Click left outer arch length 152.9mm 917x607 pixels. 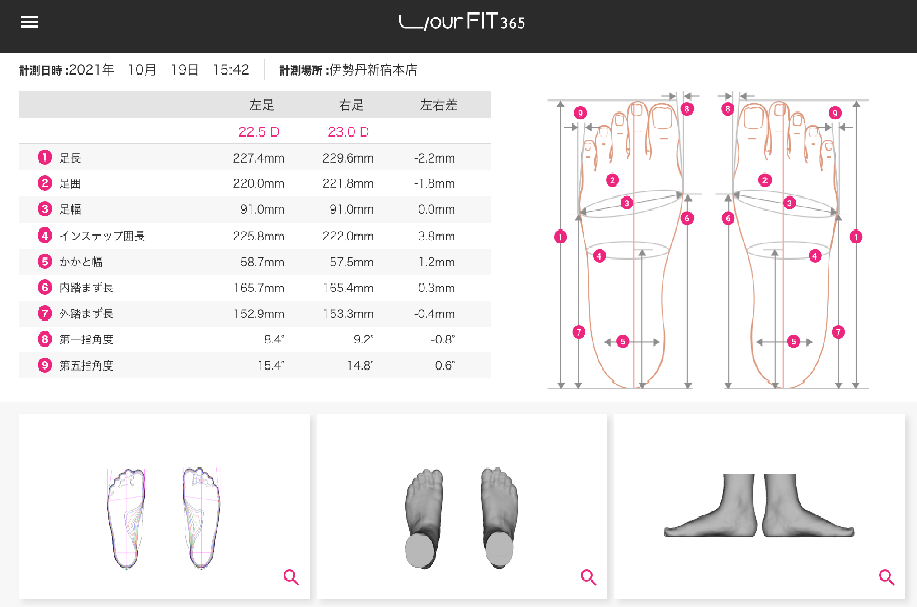(x=258, y=314)
